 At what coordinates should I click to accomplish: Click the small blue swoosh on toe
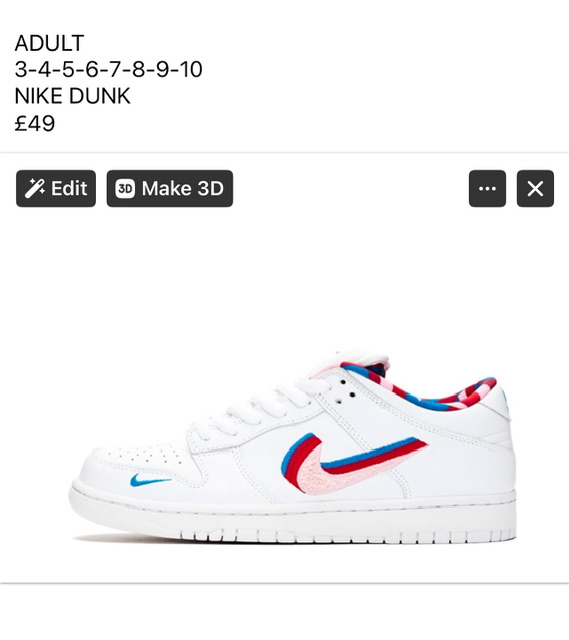(149, 480)
